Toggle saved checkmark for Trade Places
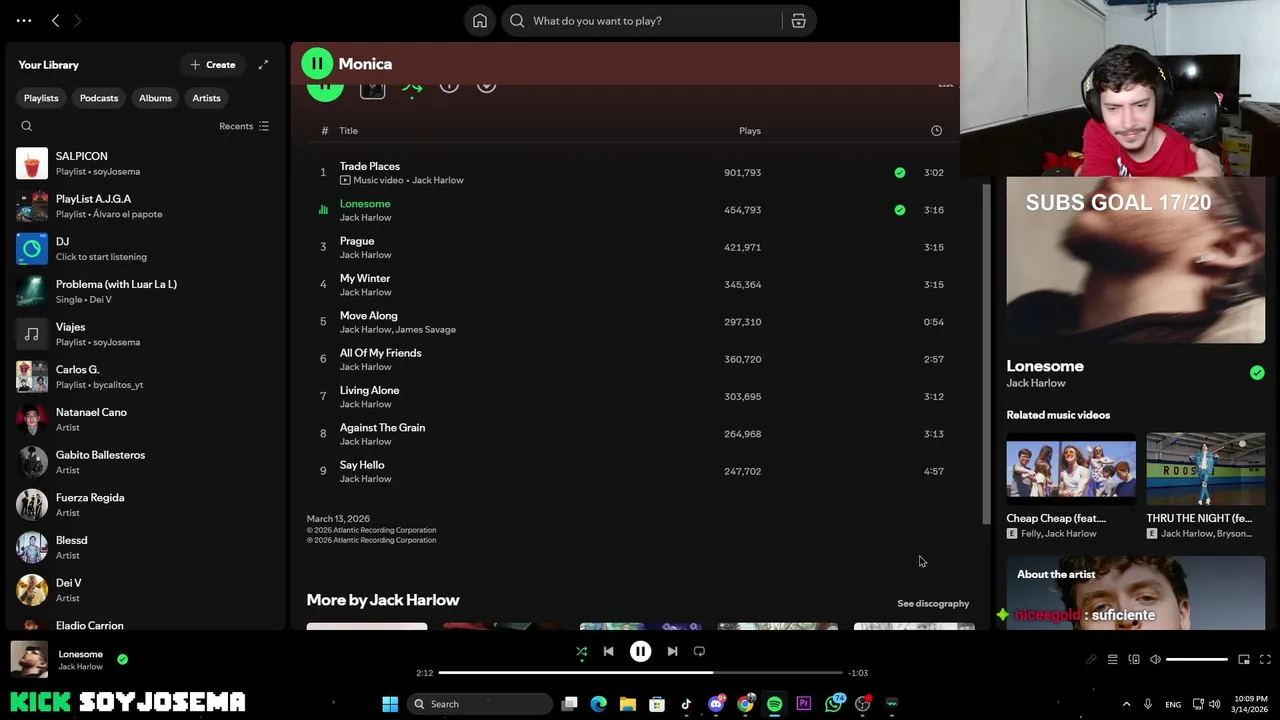The image size is (1280, 720). pyautogui.click(x=900, y=173)
